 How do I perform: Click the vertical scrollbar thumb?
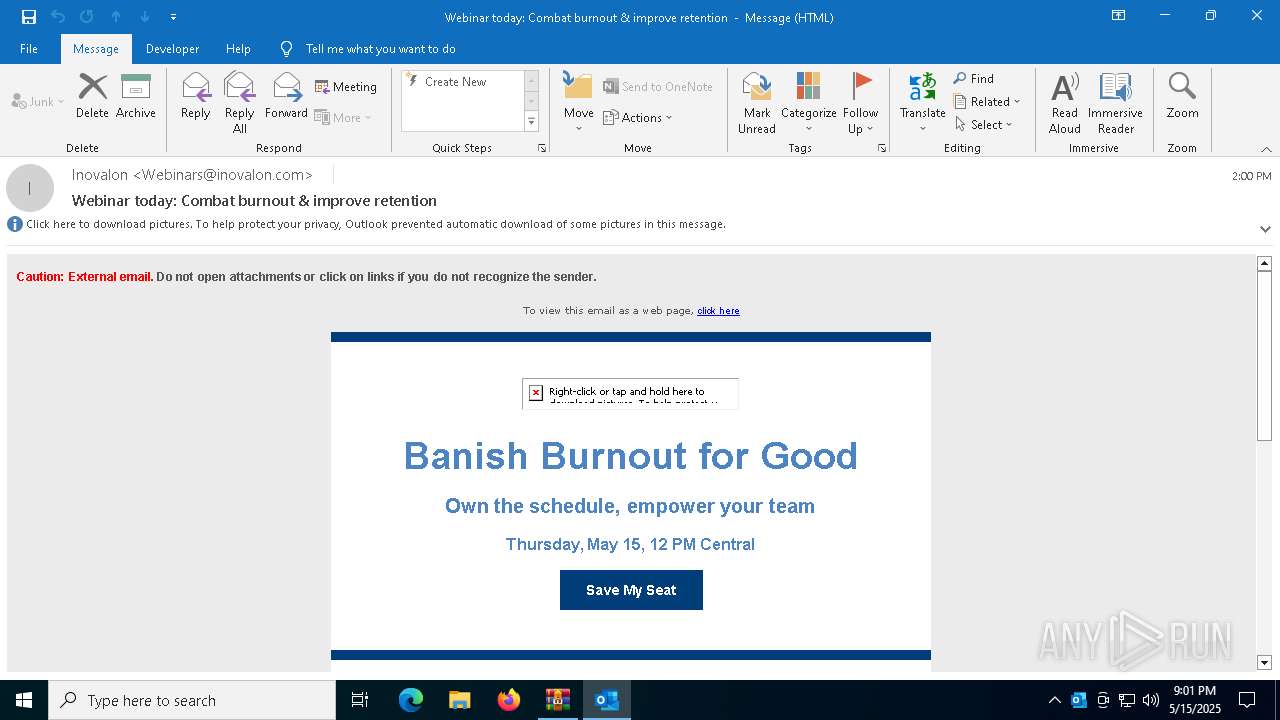[x=1264, y=355]
